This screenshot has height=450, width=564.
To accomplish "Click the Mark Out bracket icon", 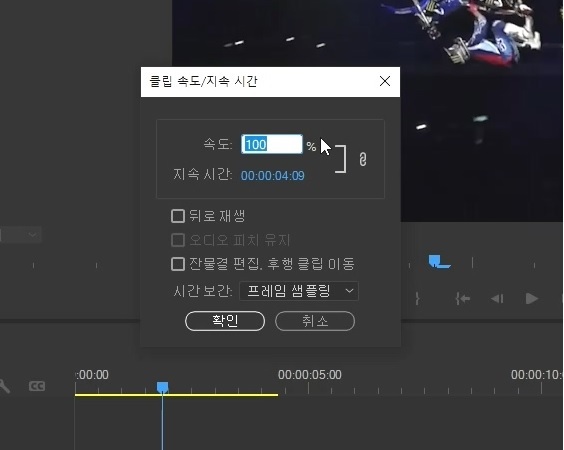I will [x=417, y=299].
